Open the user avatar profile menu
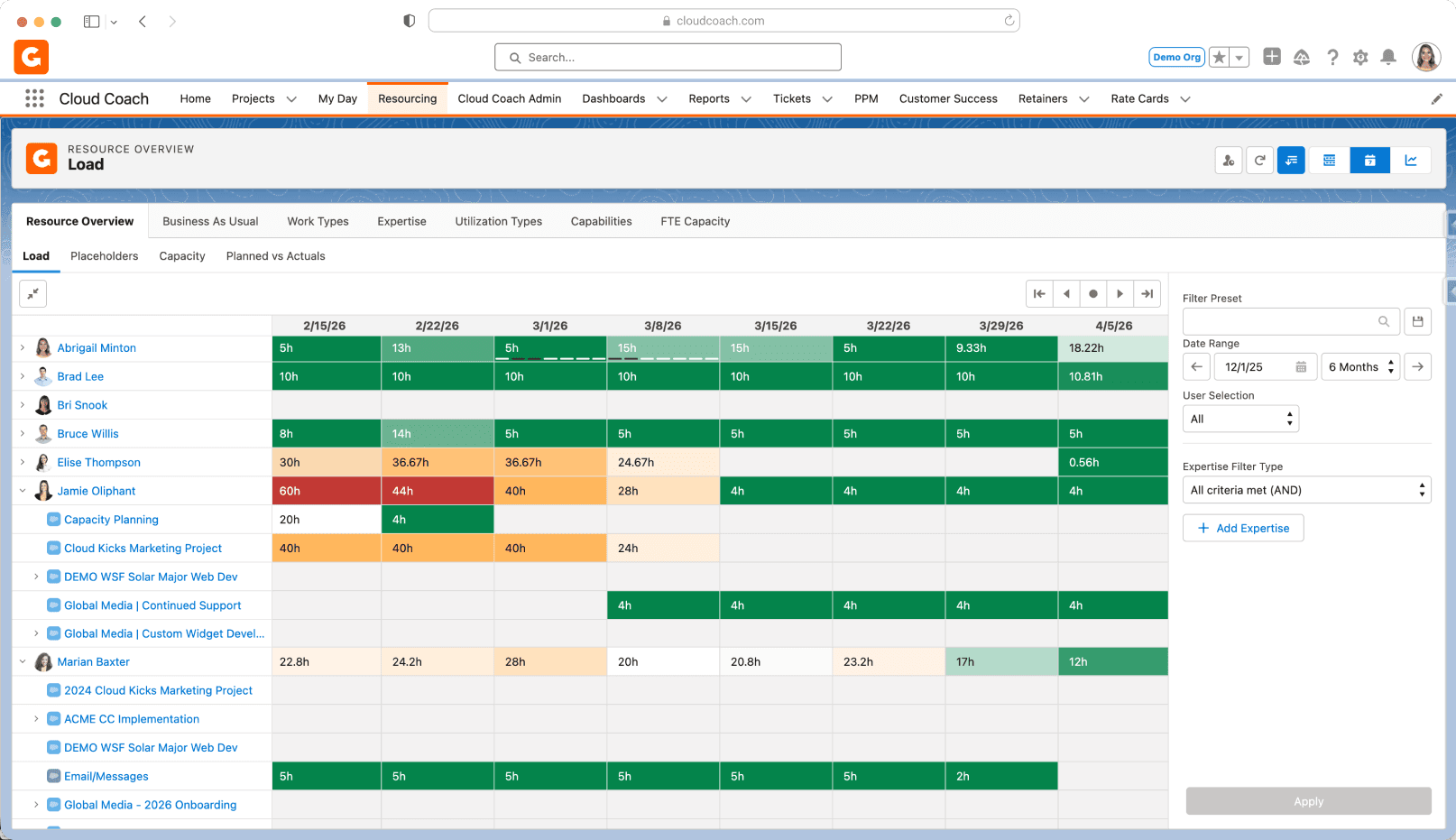This screenshot has height=840, width=1456. coord(1426,58)
